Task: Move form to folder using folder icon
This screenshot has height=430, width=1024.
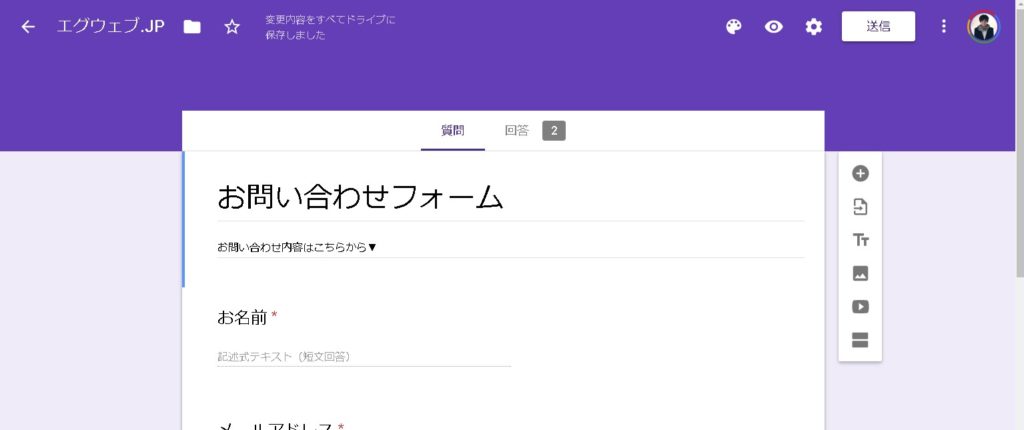Action: coord(192,27)
